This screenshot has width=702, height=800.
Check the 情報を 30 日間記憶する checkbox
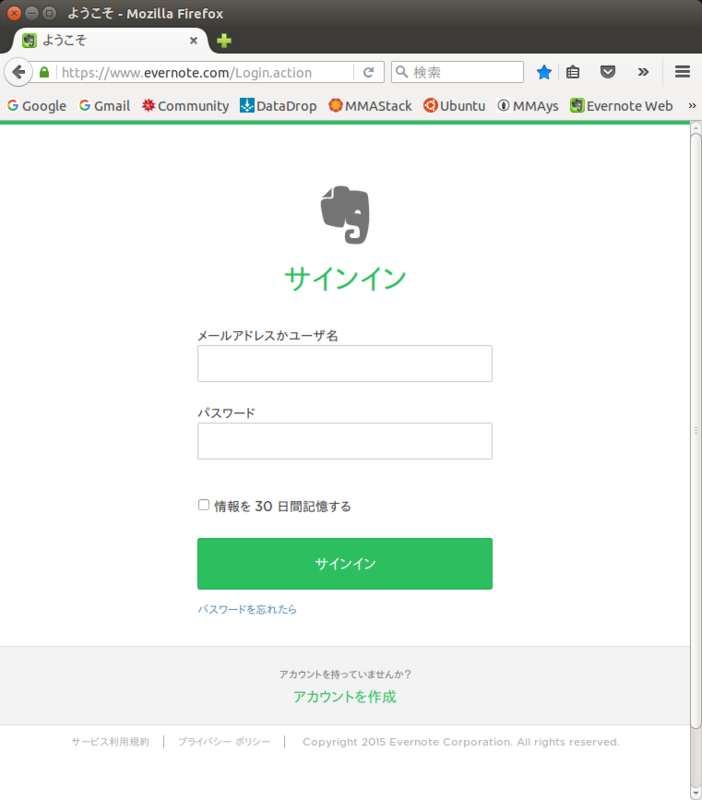(204, 505)
